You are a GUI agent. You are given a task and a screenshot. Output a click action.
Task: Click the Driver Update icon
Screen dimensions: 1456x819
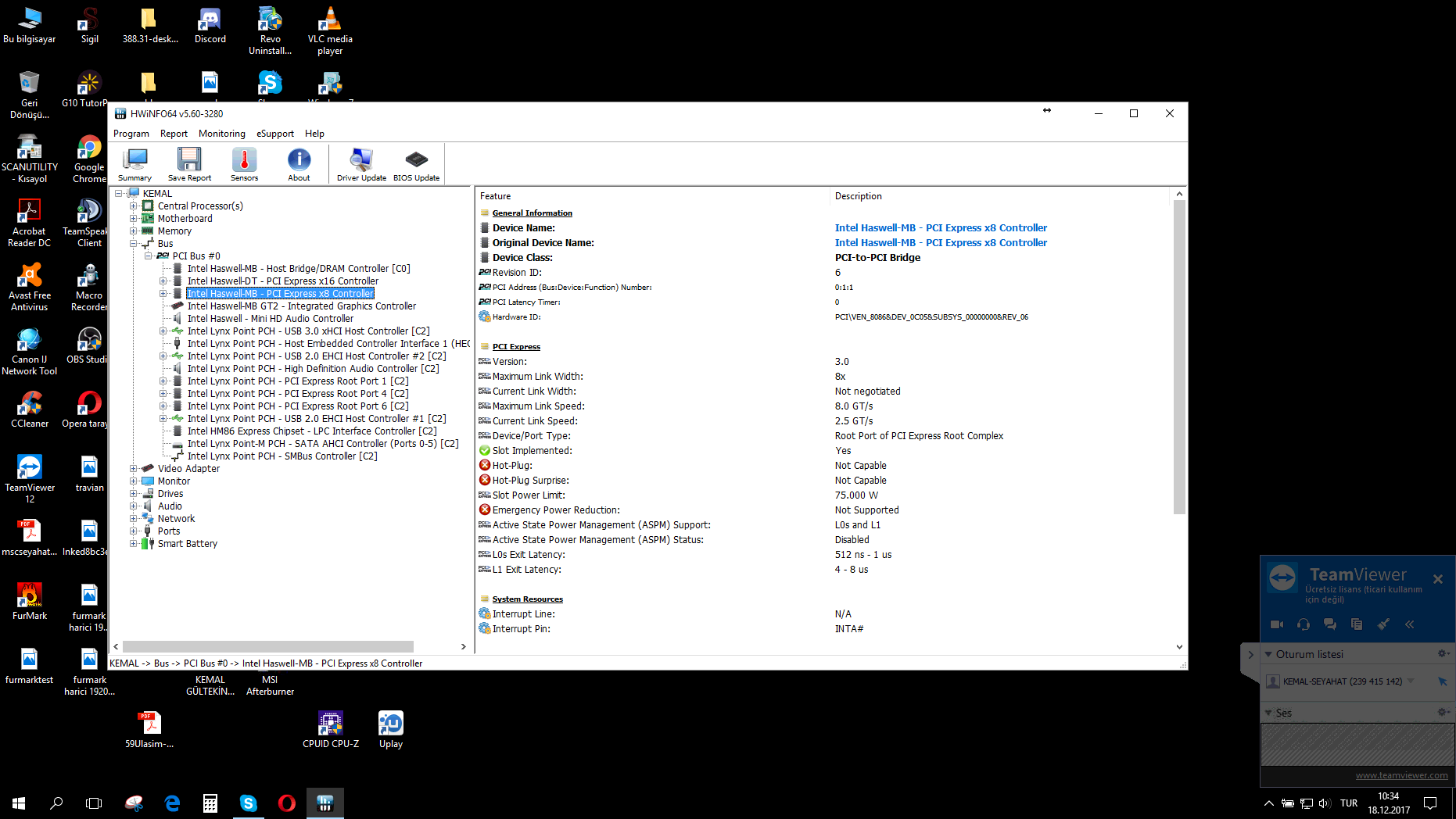tap(361, 164)
